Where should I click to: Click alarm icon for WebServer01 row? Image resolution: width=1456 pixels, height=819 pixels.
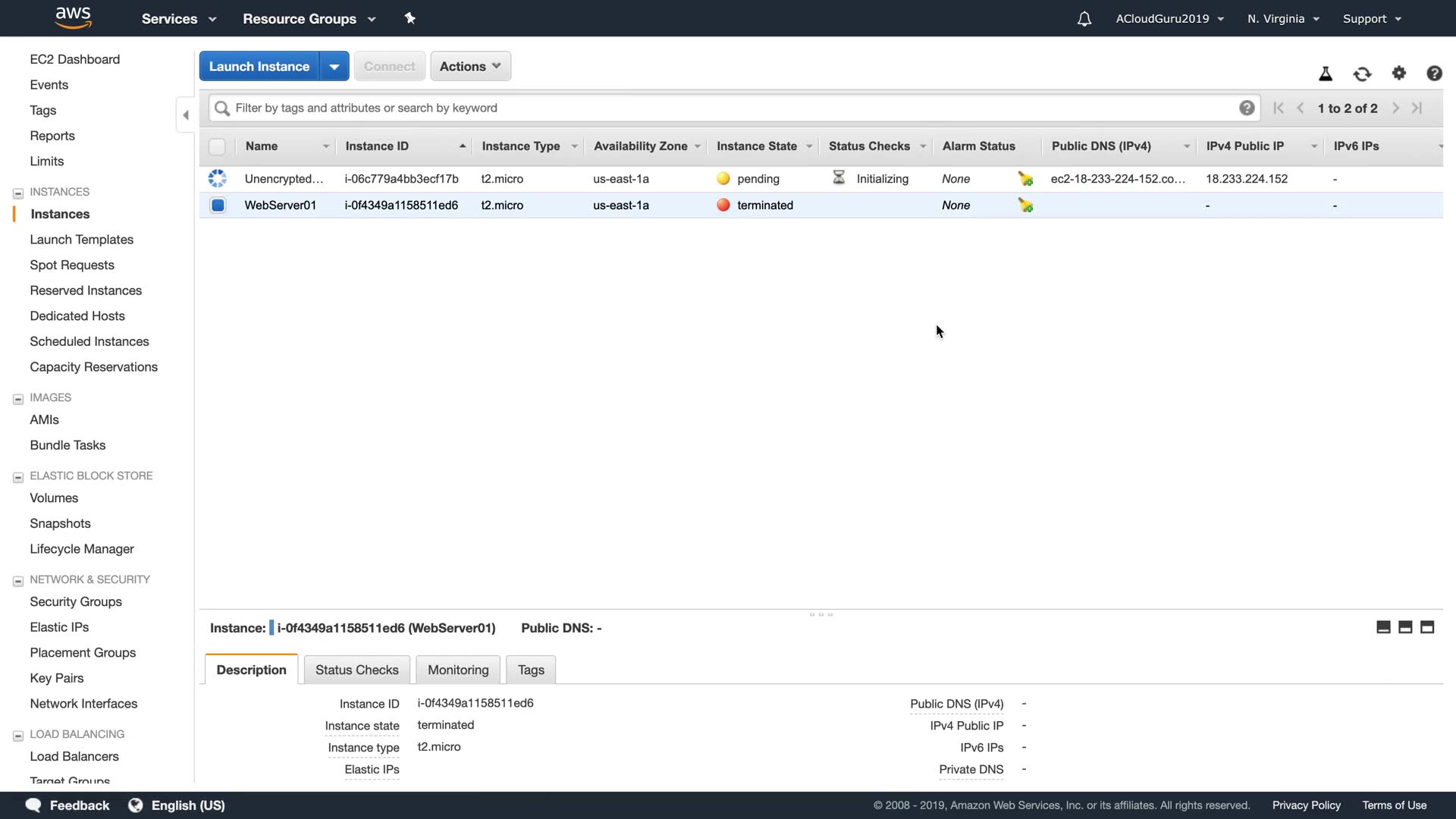(1025, 206)
